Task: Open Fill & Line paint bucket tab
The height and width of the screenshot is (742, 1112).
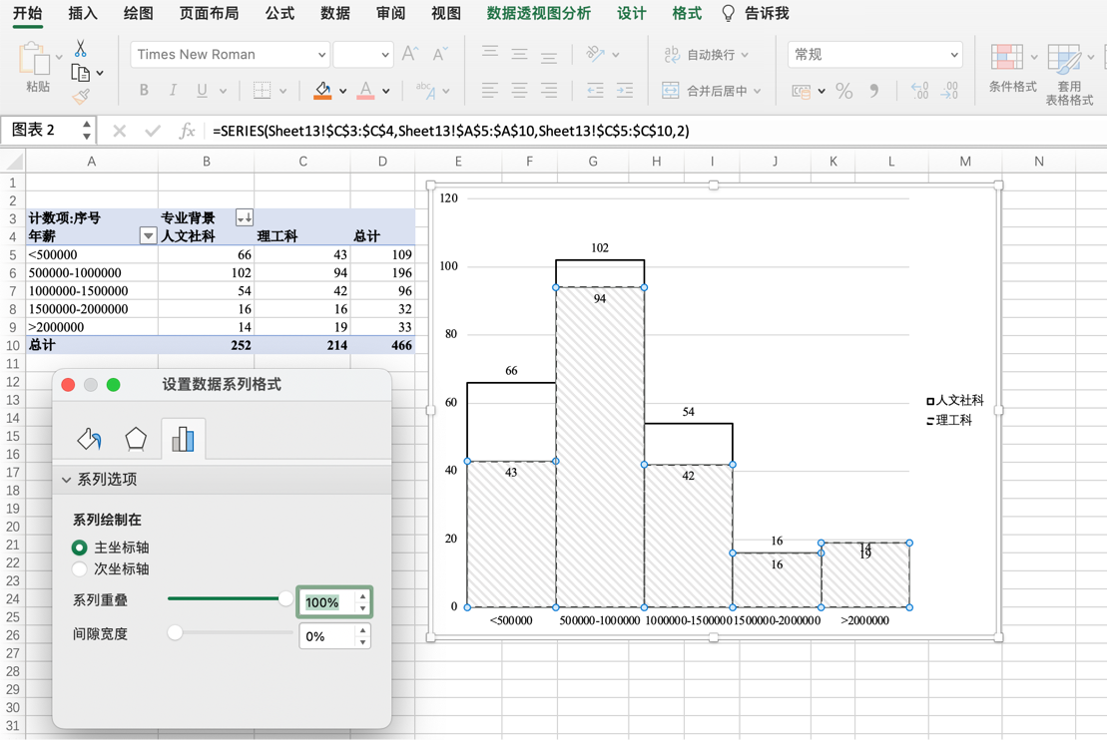Action: [x=89, y=439]
